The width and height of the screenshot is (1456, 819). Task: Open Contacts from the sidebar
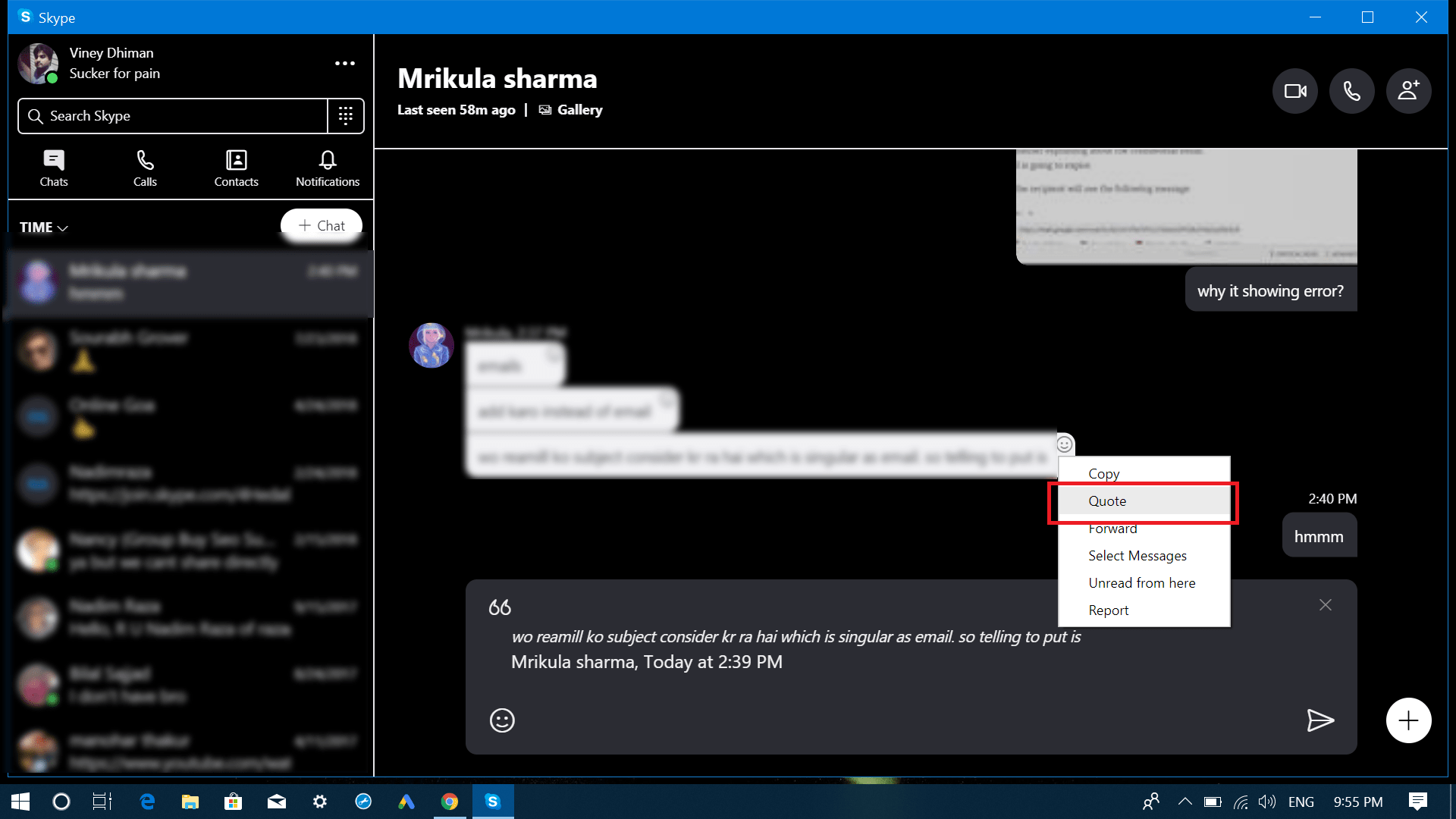point(236,167)
